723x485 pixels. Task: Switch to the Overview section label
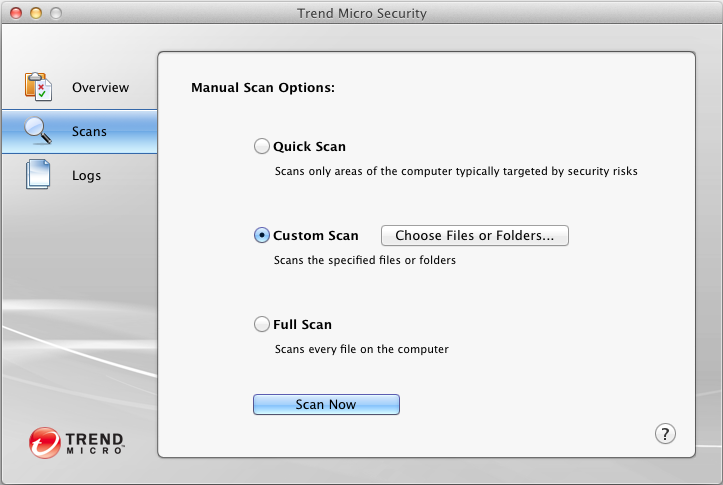tap(100, 88)
